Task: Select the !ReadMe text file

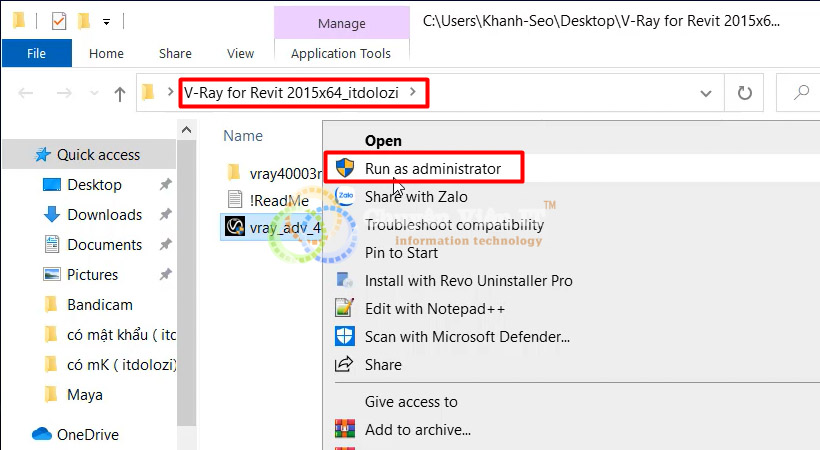Action: [269, 200]
